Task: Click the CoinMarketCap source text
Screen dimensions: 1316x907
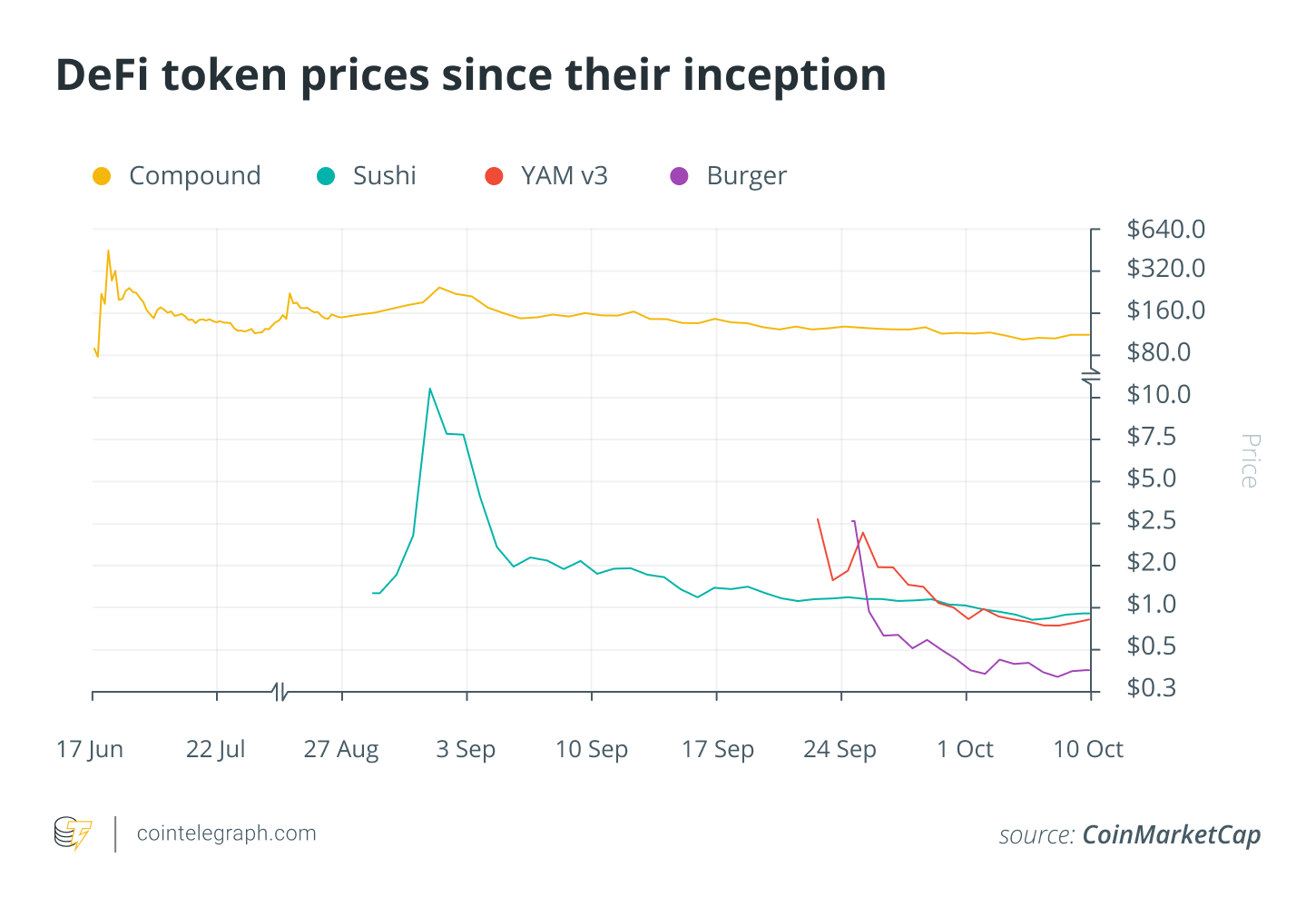Action: (x=1172, y=834)
